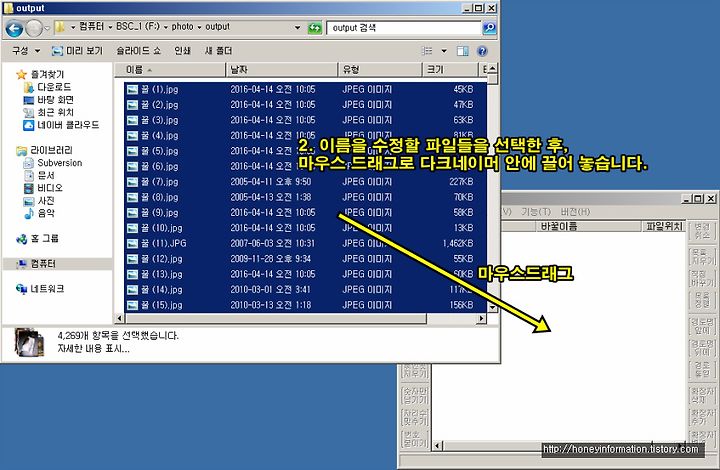The width and height of the screenshot is (720, 470).
Task: Click the 경로명 앞에 button in DarkNamer
Action: point(702,325)
